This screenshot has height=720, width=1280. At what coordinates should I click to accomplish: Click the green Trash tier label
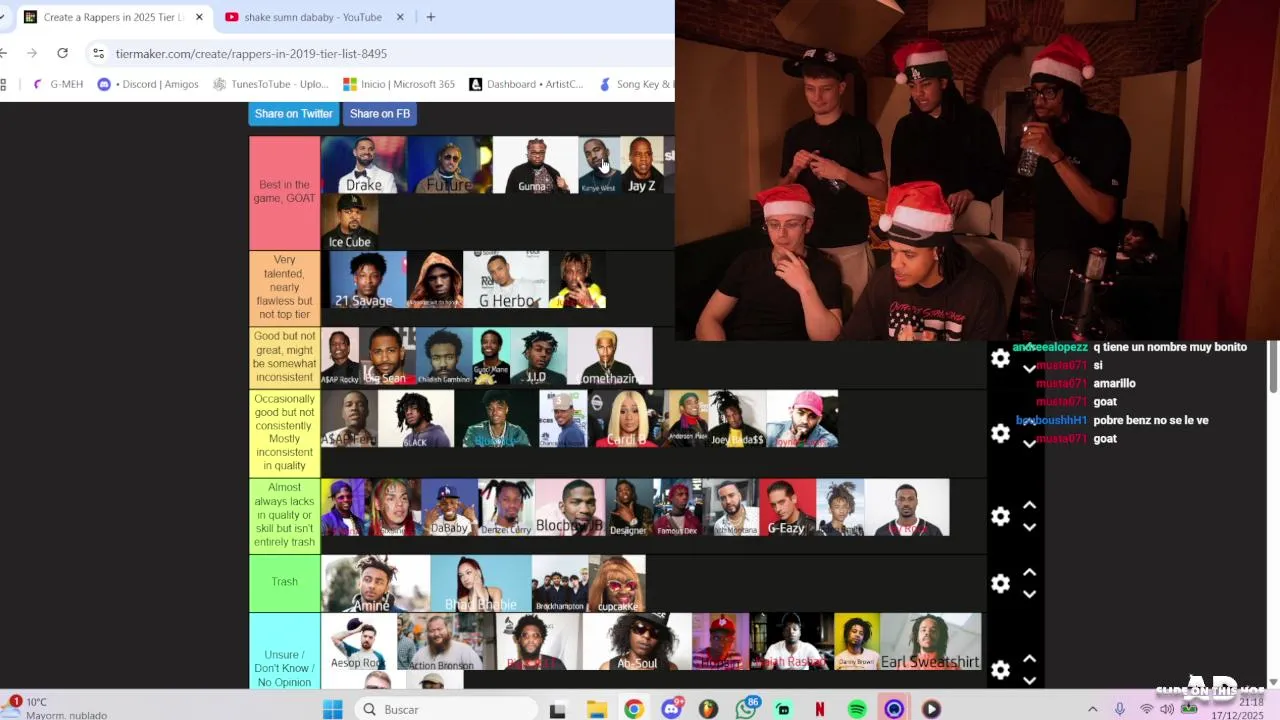pyautogui.click(x=284, y=582)
